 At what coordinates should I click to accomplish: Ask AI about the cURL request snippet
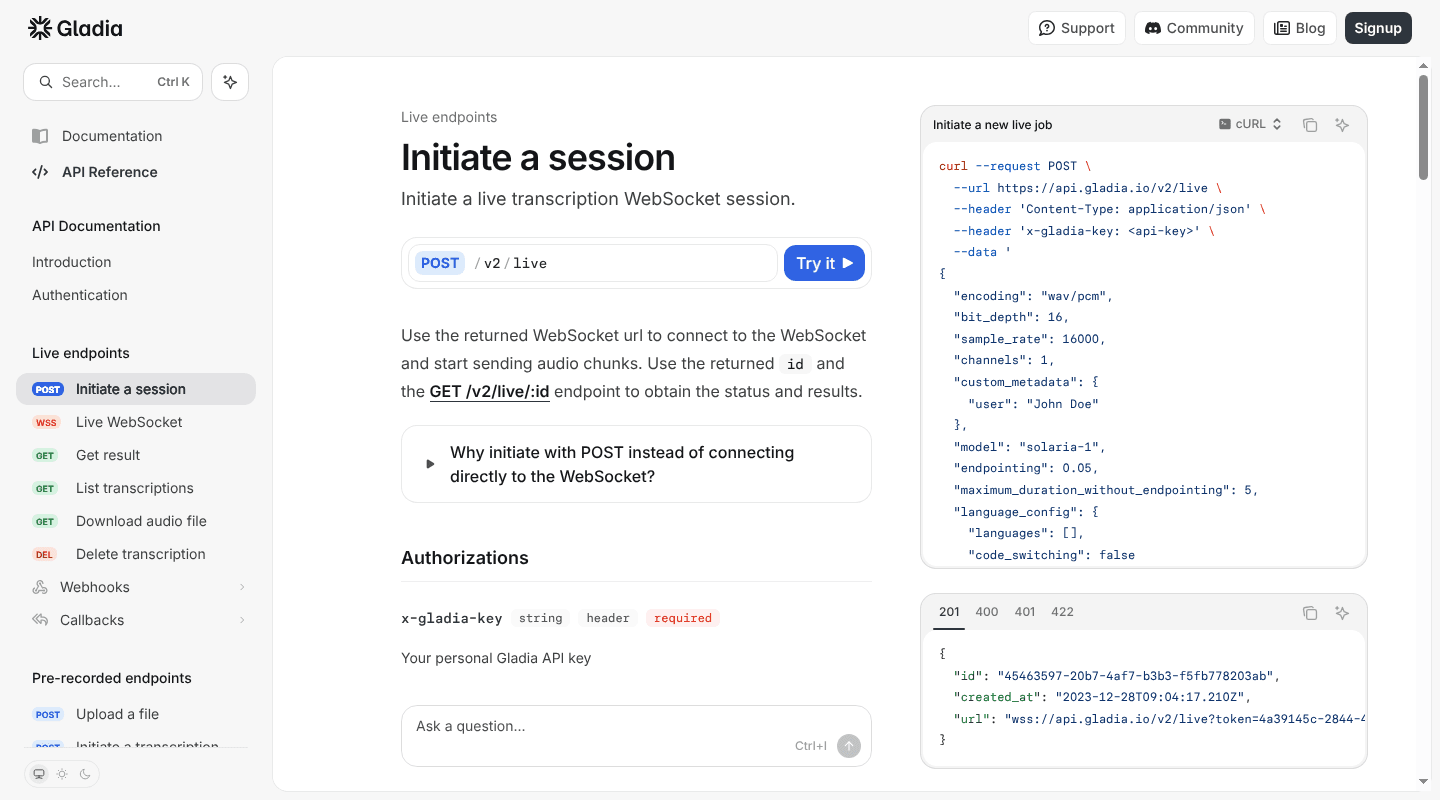[x=1342, y=125]
